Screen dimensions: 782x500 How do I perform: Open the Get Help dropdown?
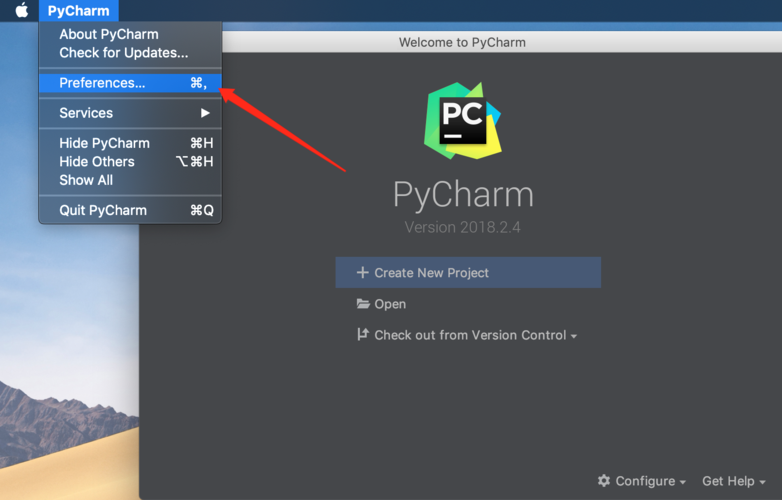click(734, 481)
